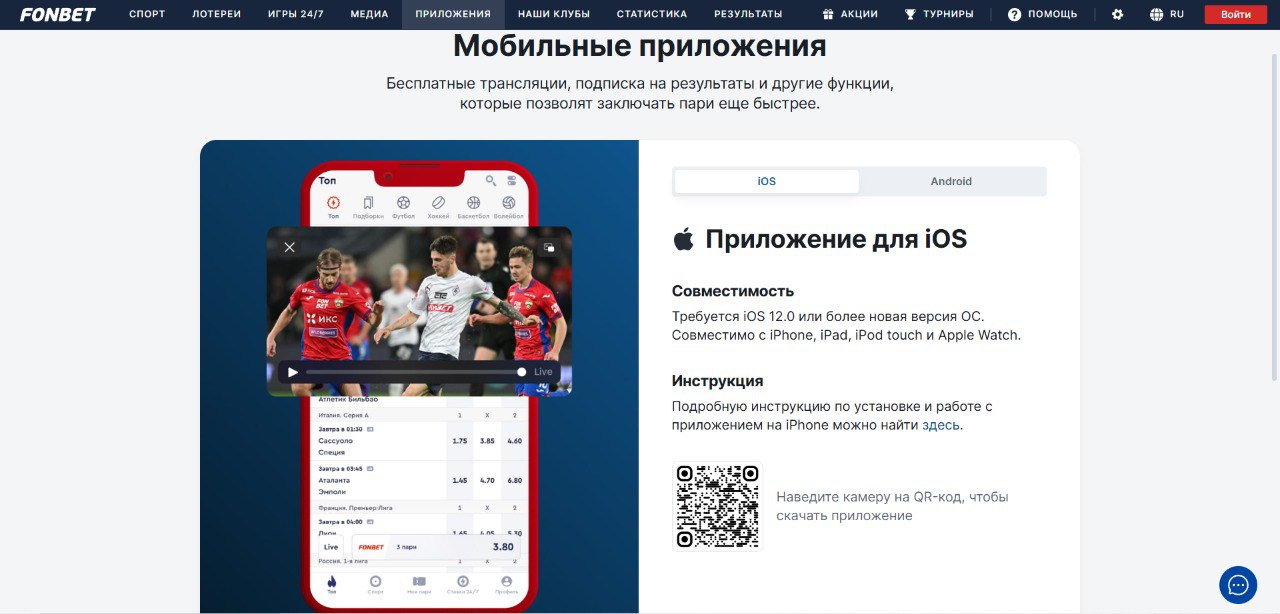Open Помощь with the question mark icon
The image size is (1280, 614).
pos(1042,14)
